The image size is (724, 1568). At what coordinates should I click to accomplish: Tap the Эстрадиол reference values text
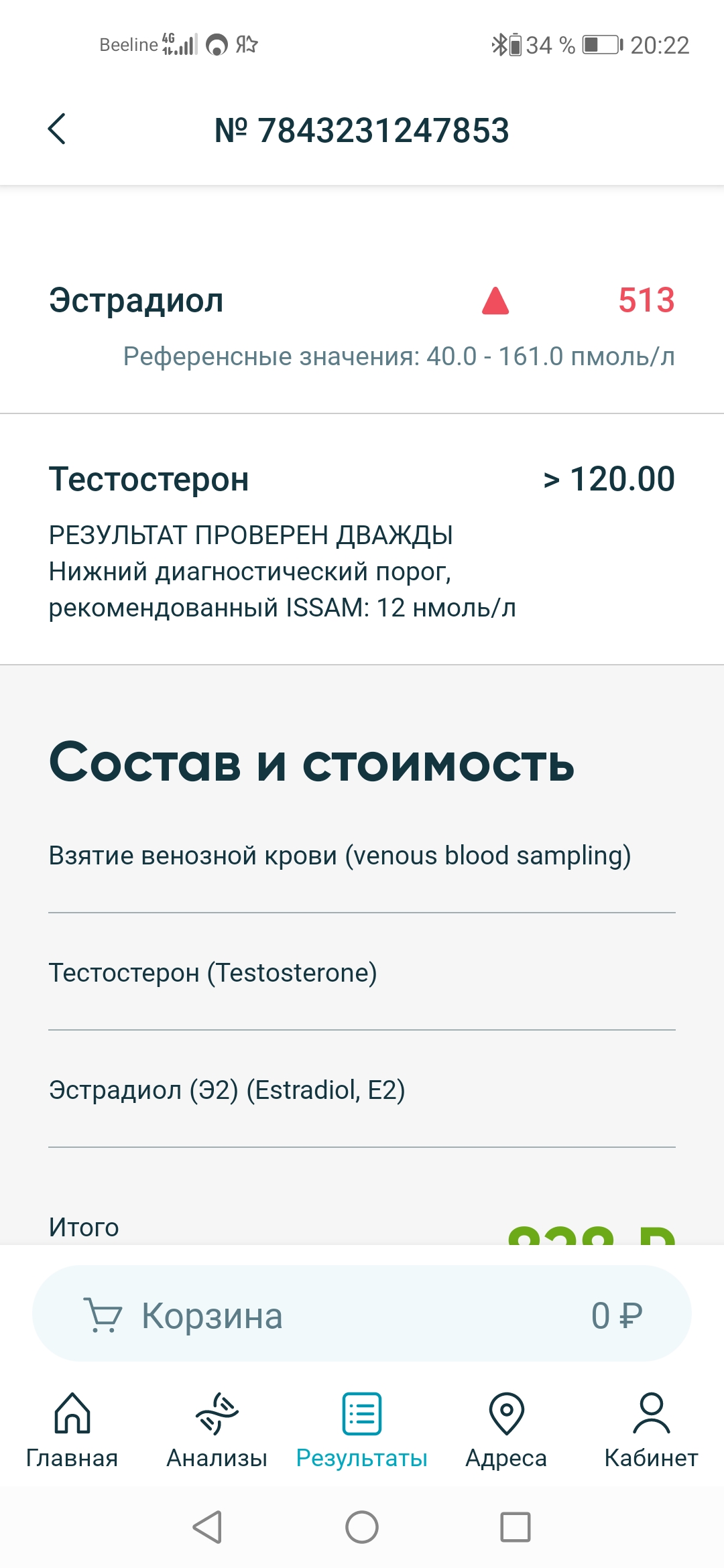tap(399, 356)
